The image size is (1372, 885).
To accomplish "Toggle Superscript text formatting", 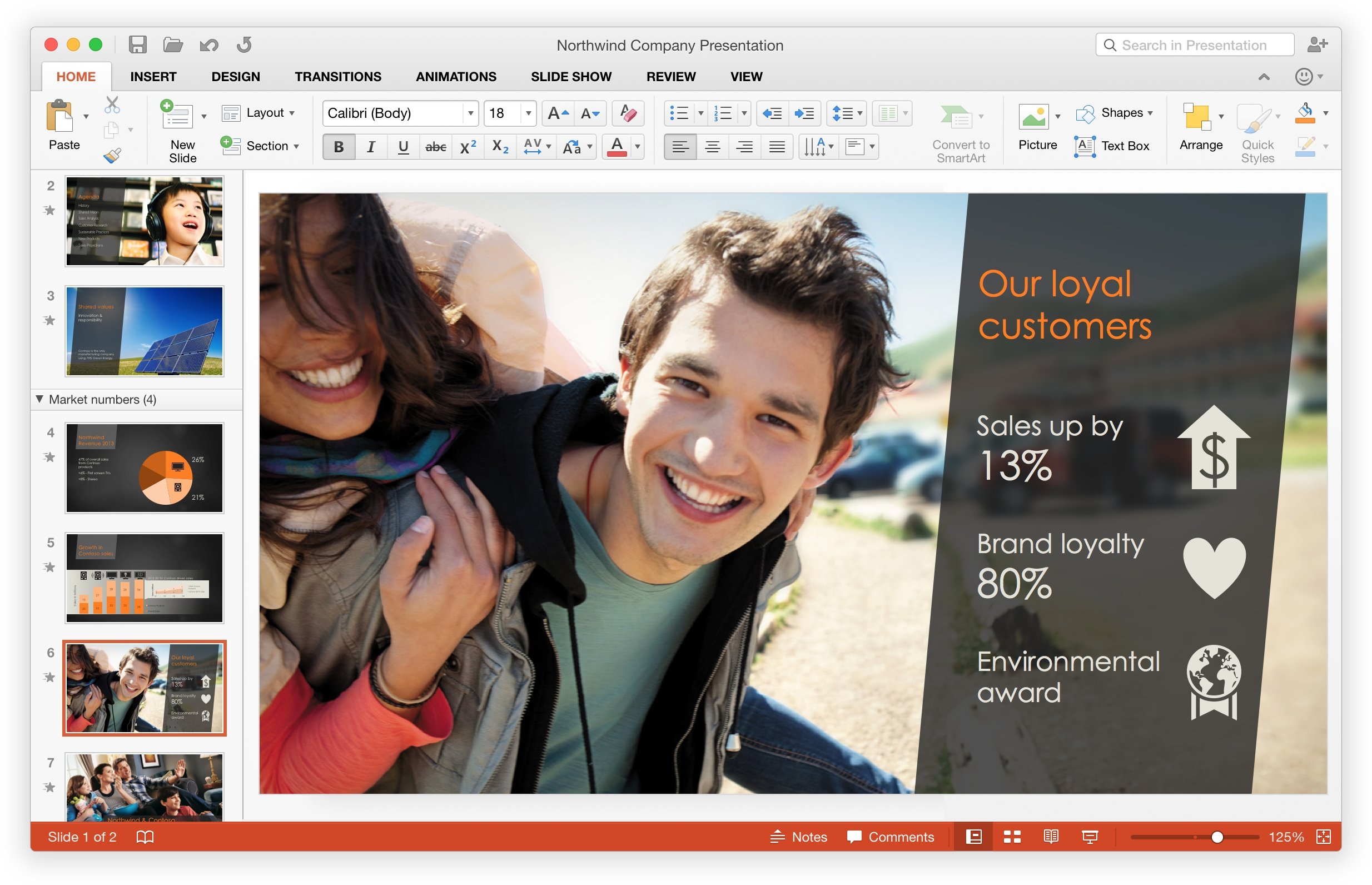I will (463, 147).
